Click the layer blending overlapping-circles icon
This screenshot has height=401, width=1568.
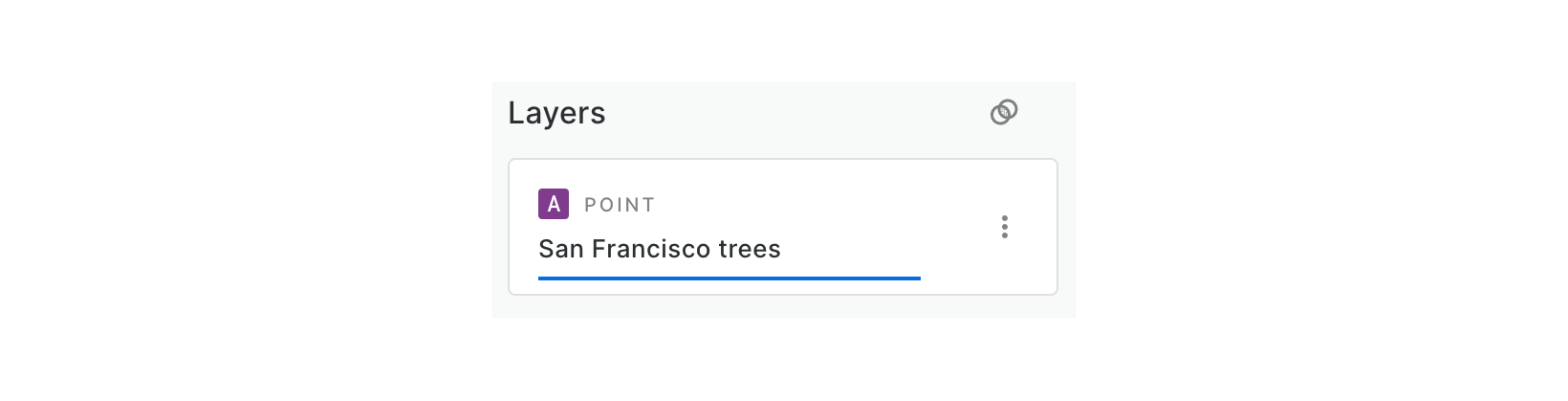[1004, 113]
